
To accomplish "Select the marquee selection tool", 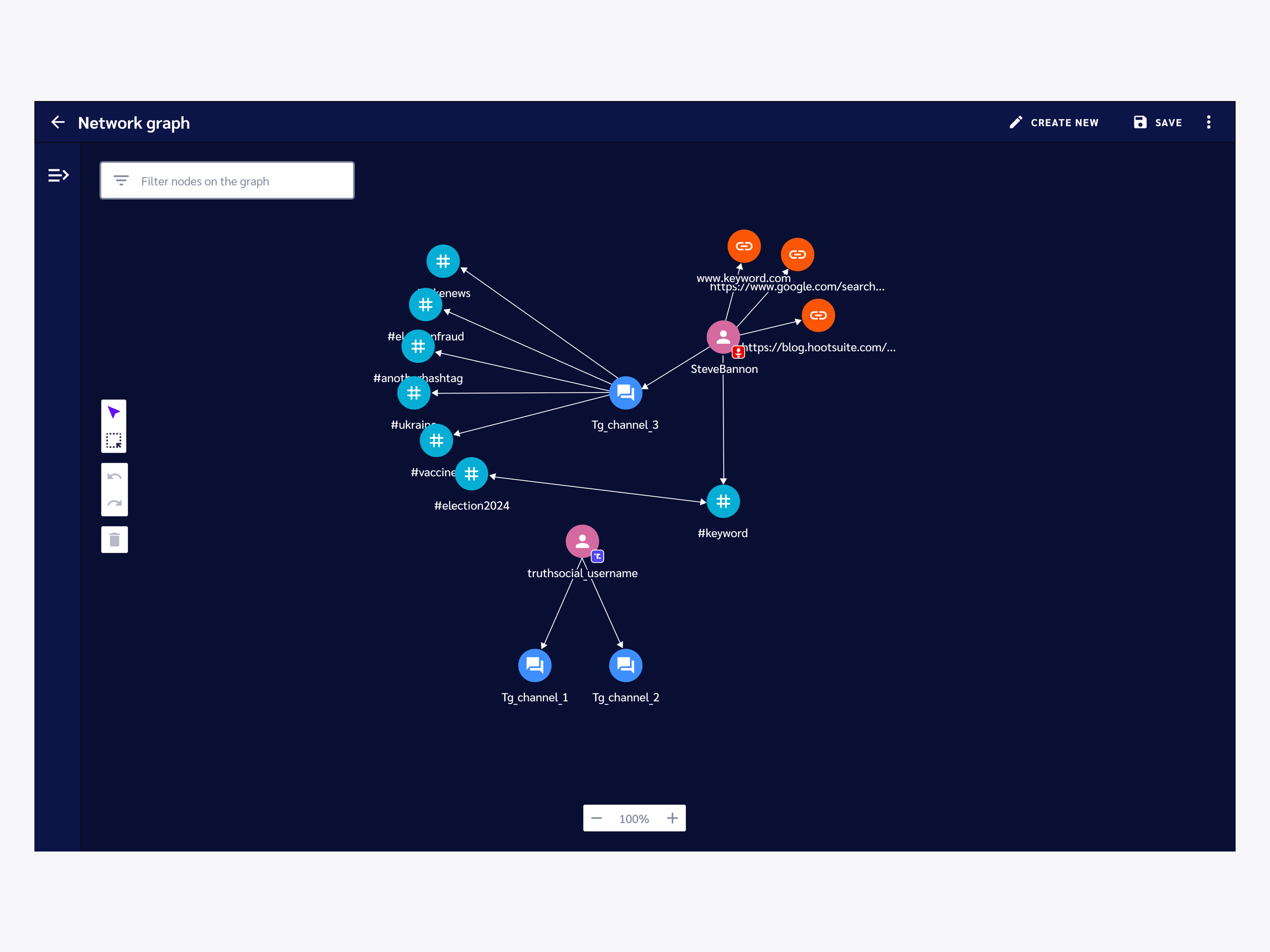I will [114, 441].
